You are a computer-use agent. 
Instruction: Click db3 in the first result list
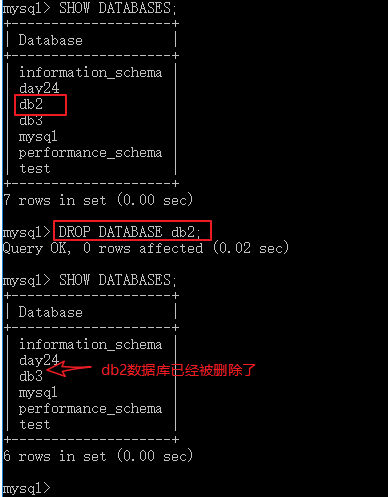(31, 120)
